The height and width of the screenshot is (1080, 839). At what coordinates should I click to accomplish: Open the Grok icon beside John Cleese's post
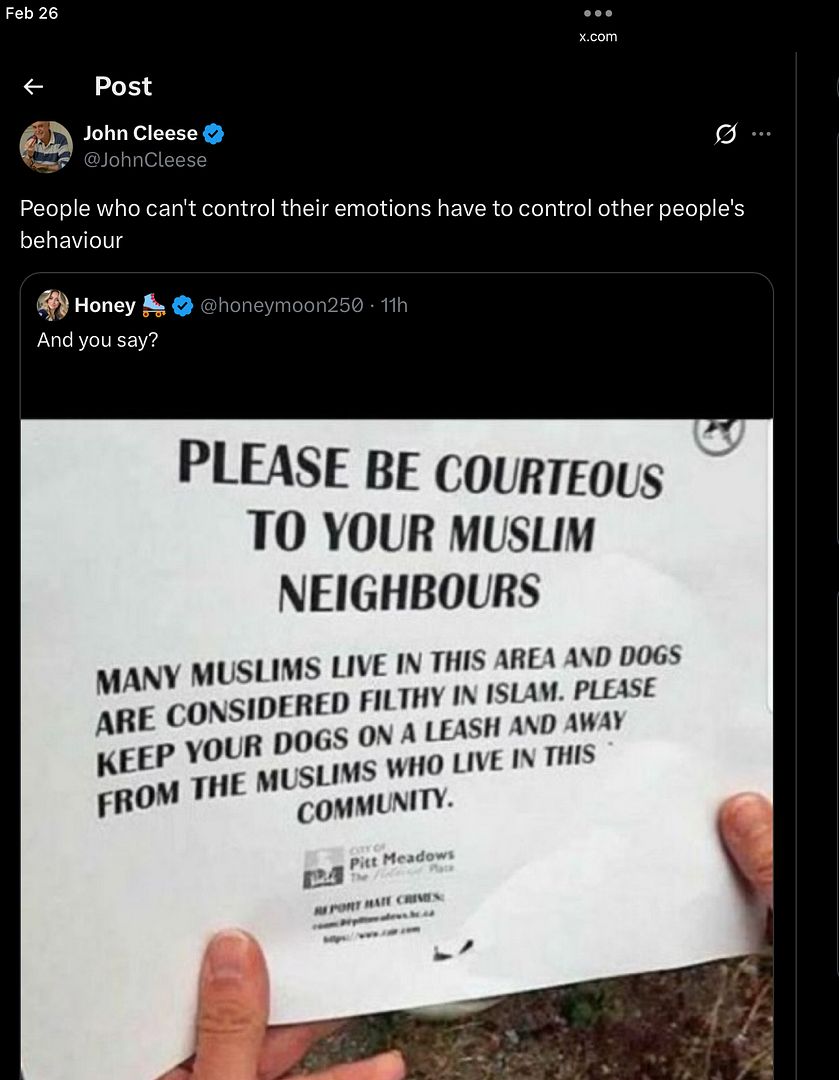pyautogui.click(x=726, y=134)
